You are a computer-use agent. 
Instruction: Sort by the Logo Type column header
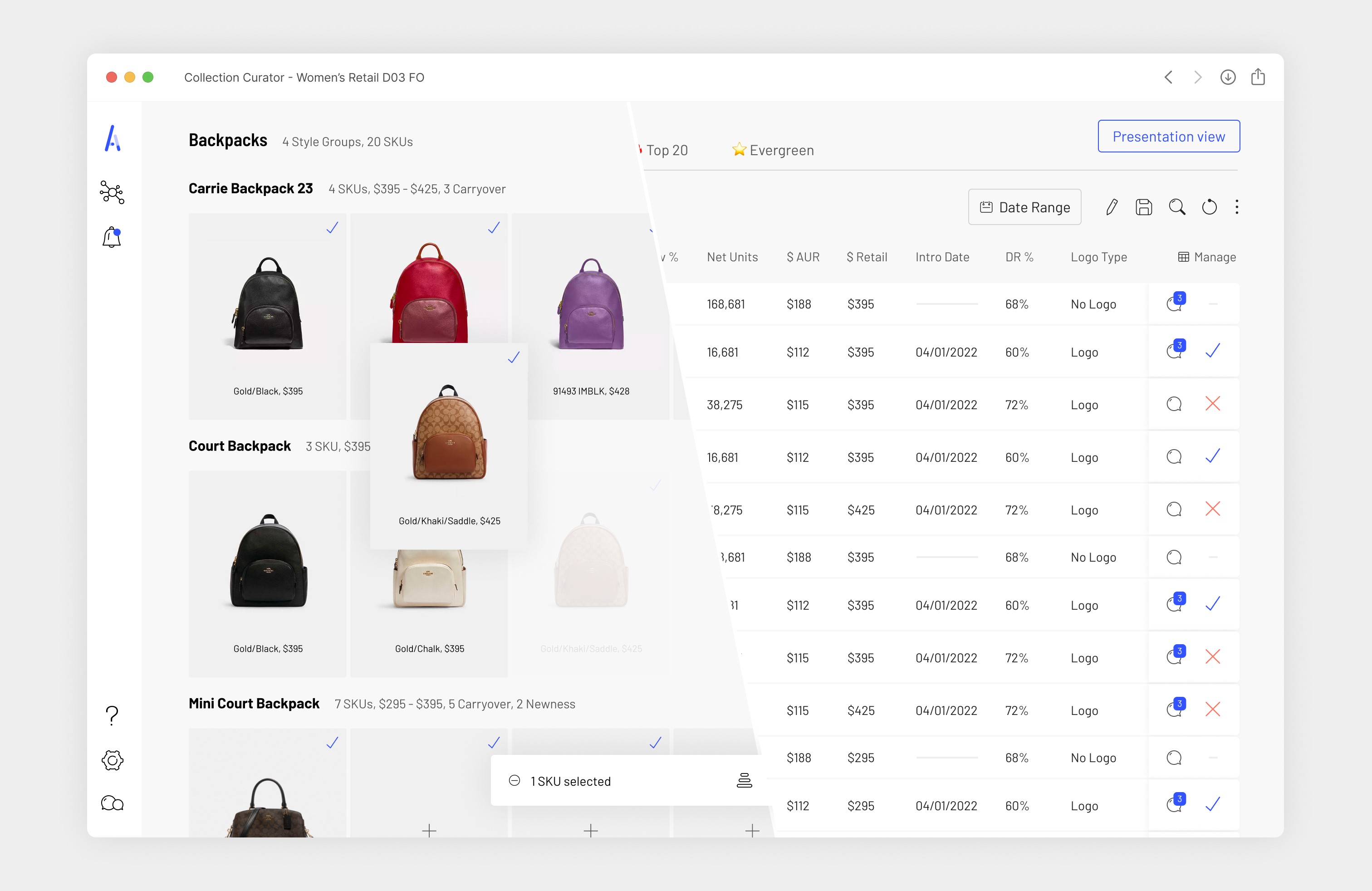(x=1099, y=257)
